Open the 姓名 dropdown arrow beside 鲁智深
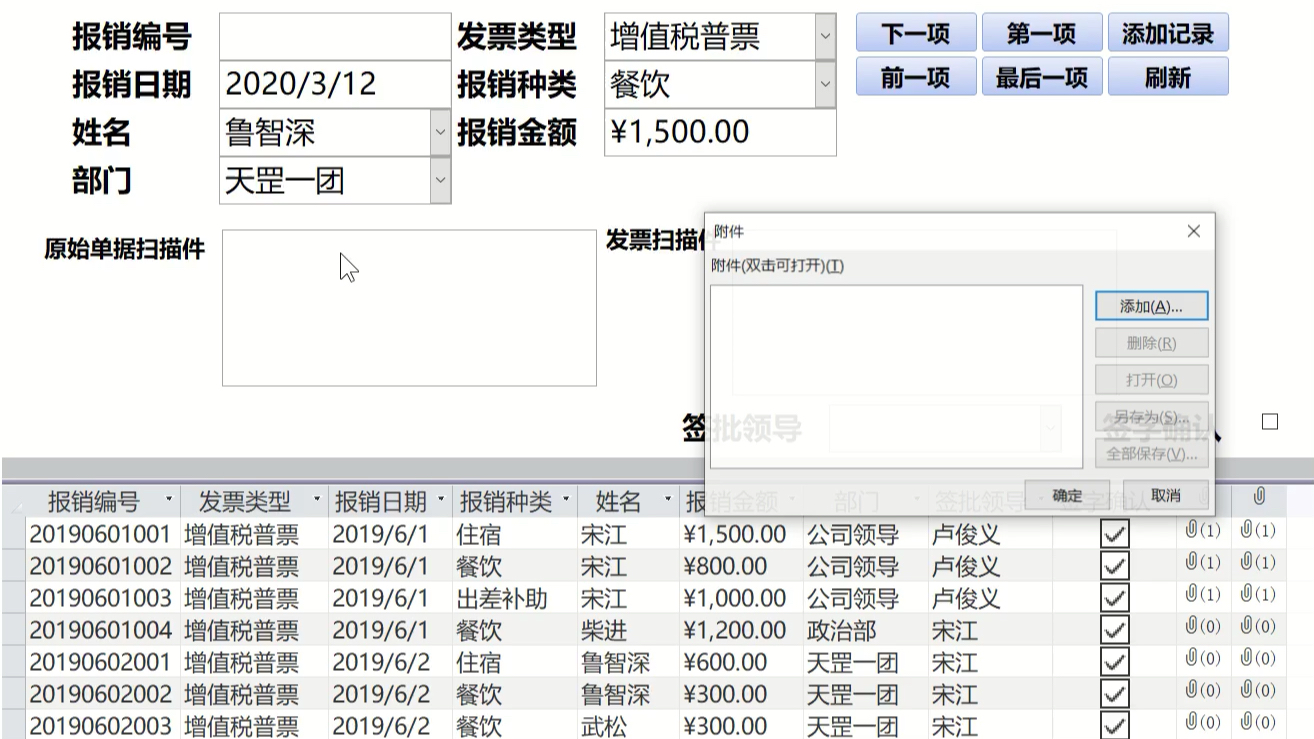The width and height of the screenshot is (1314, 739). (440, 132)
